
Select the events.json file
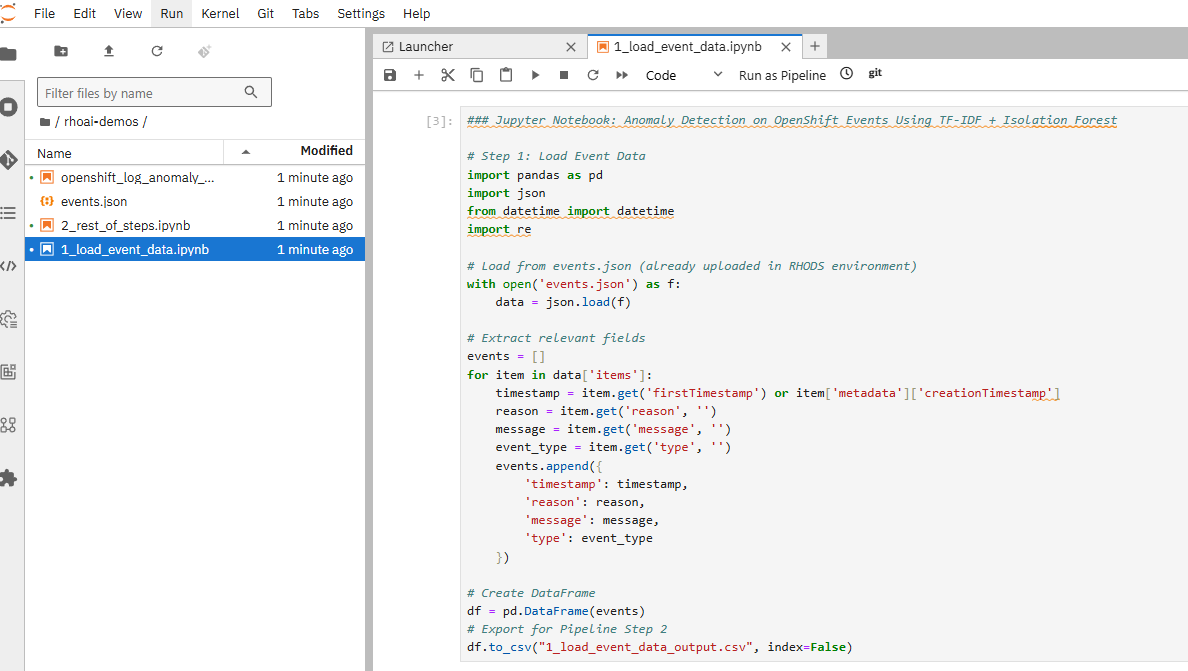click(94, 202)
